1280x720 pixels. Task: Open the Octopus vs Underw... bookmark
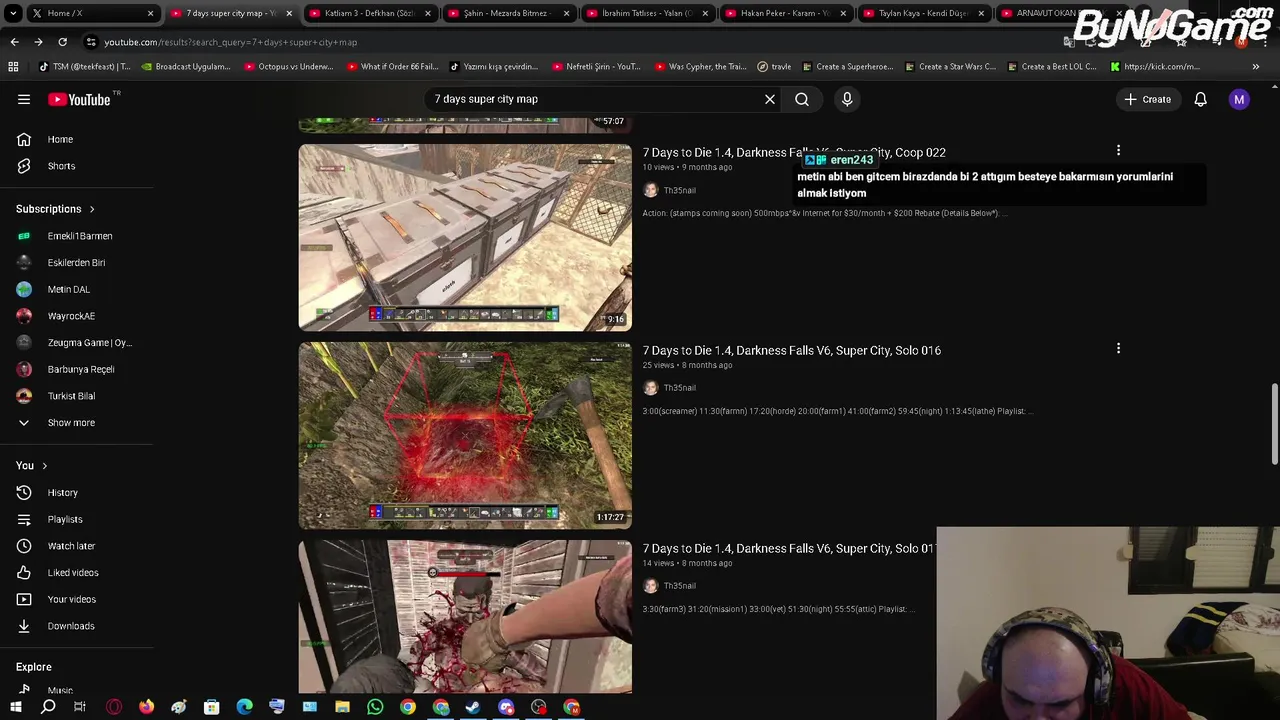(288, 67)
